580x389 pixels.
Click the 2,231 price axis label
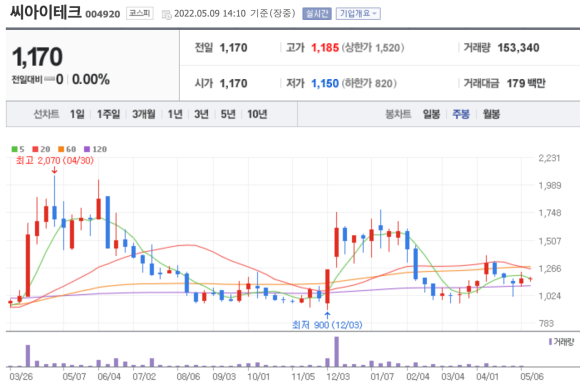coord(550,158)
